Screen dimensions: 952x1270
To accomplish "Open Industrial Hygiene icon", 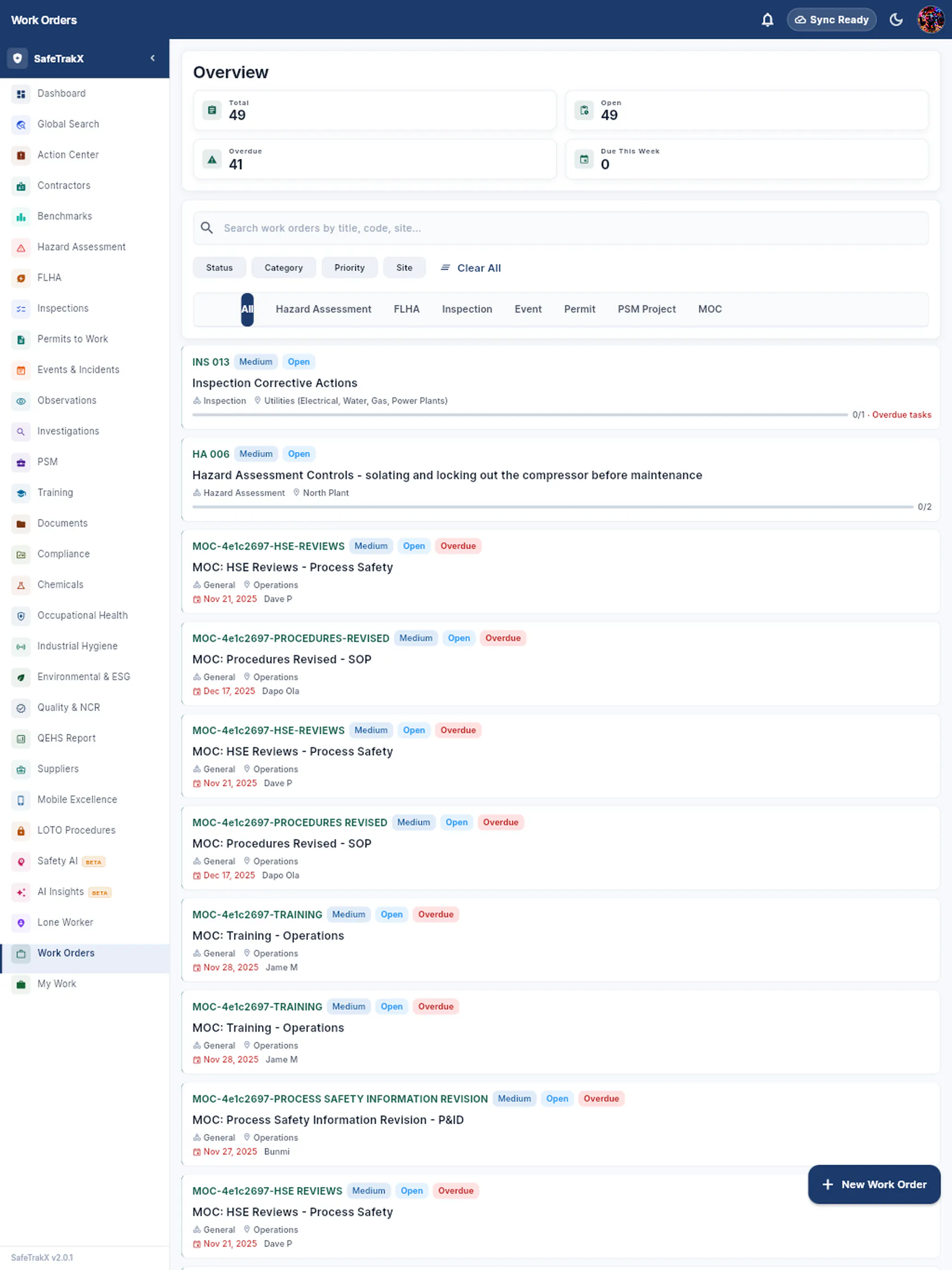I will coord(21,647).
